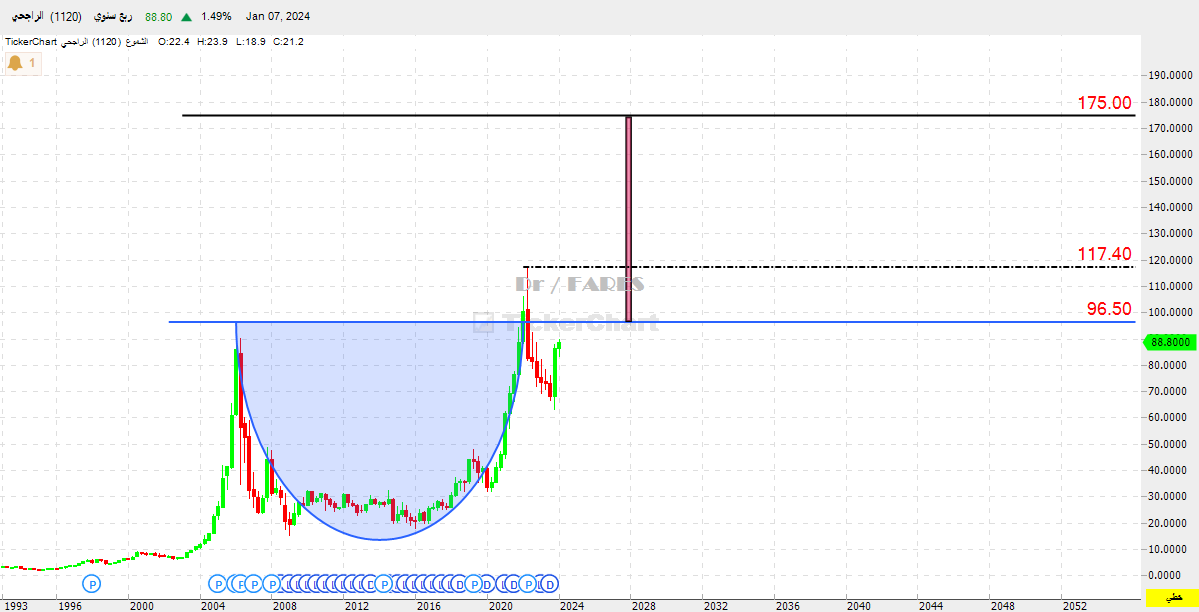Click the P event marker near 1997
Image resolution: width=1199 pixels, height=612 pixels.
point(92,584)
